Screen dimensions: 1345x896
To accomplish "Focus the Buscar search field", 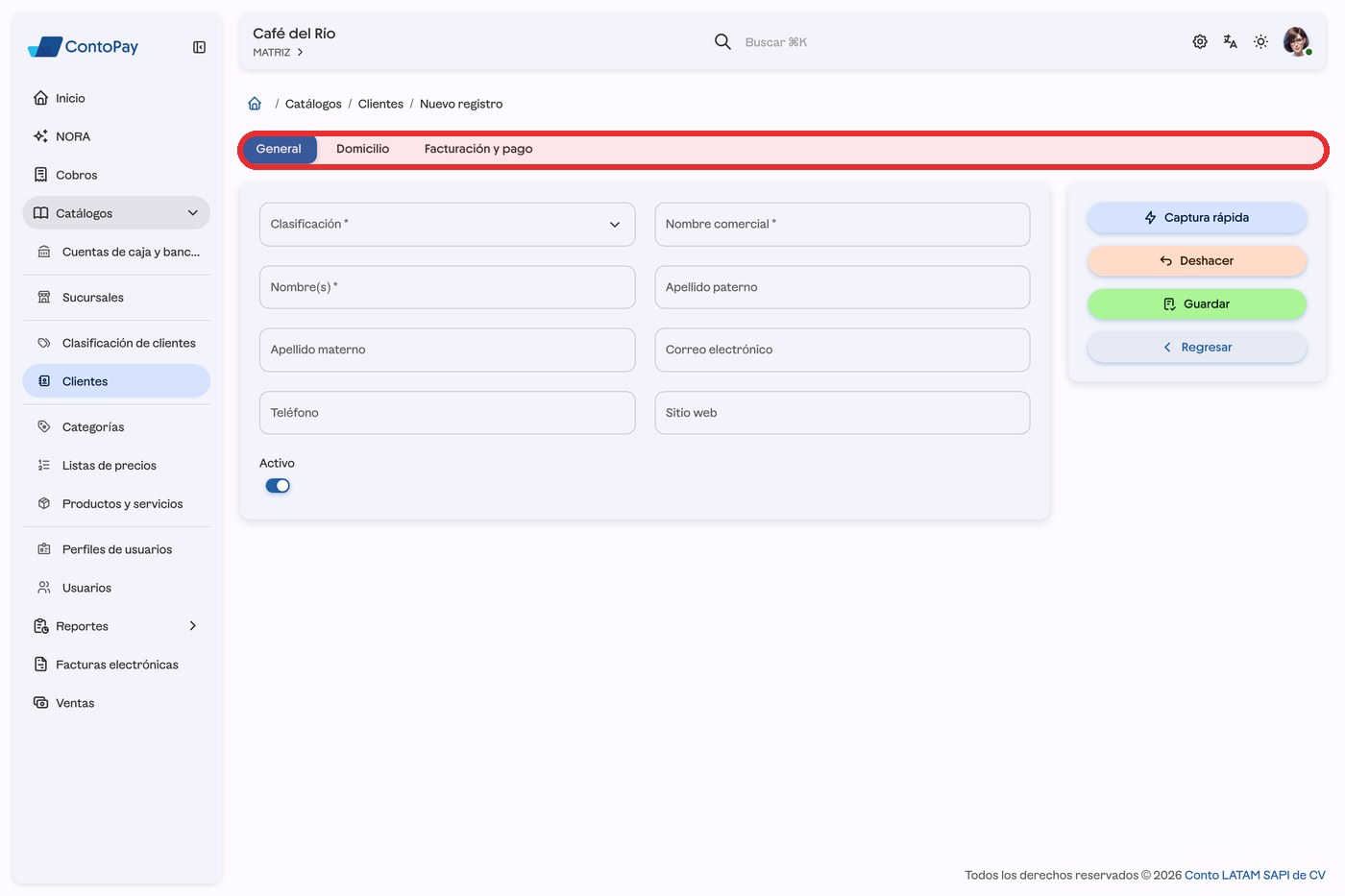I will pos(776,42).
